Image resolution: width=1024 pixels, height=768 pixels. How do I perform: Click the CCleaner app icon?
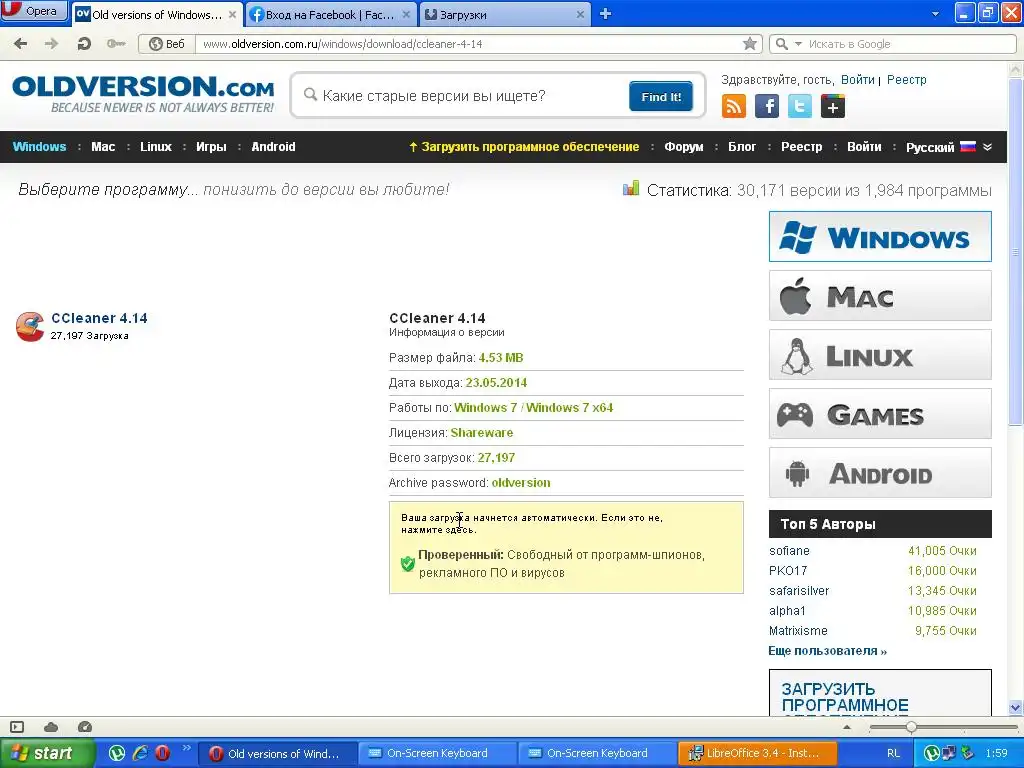click(29, 327)
